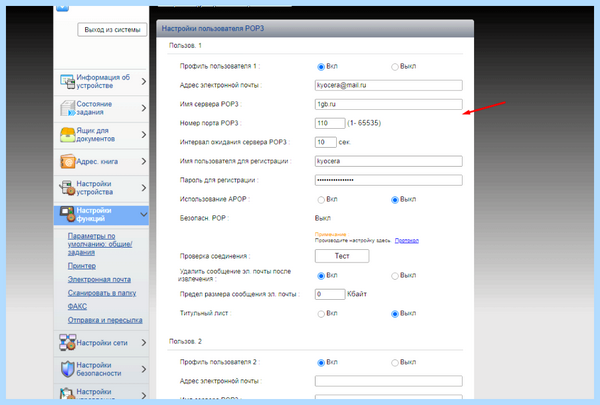
Task: Open Параметры по умолчанию: общие/задания link
Action: tap(100, 244)
